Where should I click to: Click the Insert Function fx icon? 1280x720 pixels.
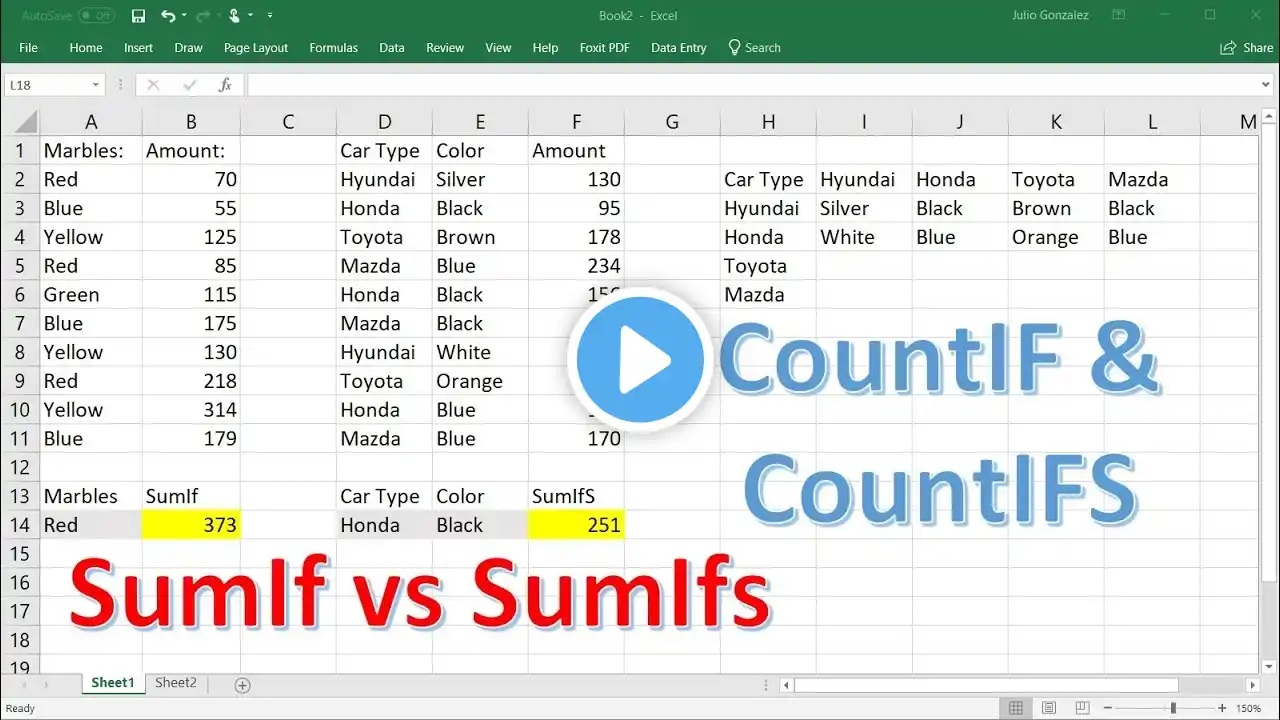[x=225, y=85]
